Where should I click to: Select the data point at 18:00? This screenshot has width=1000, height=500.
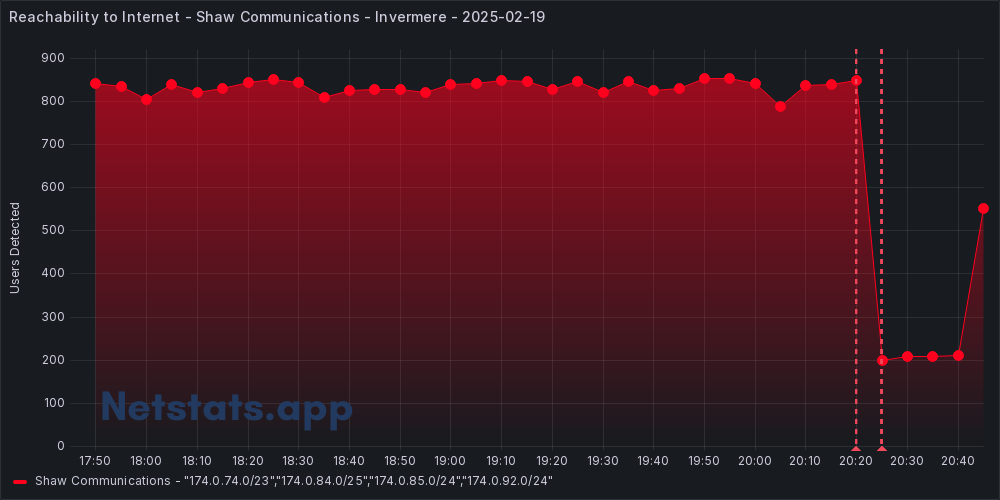146,99
